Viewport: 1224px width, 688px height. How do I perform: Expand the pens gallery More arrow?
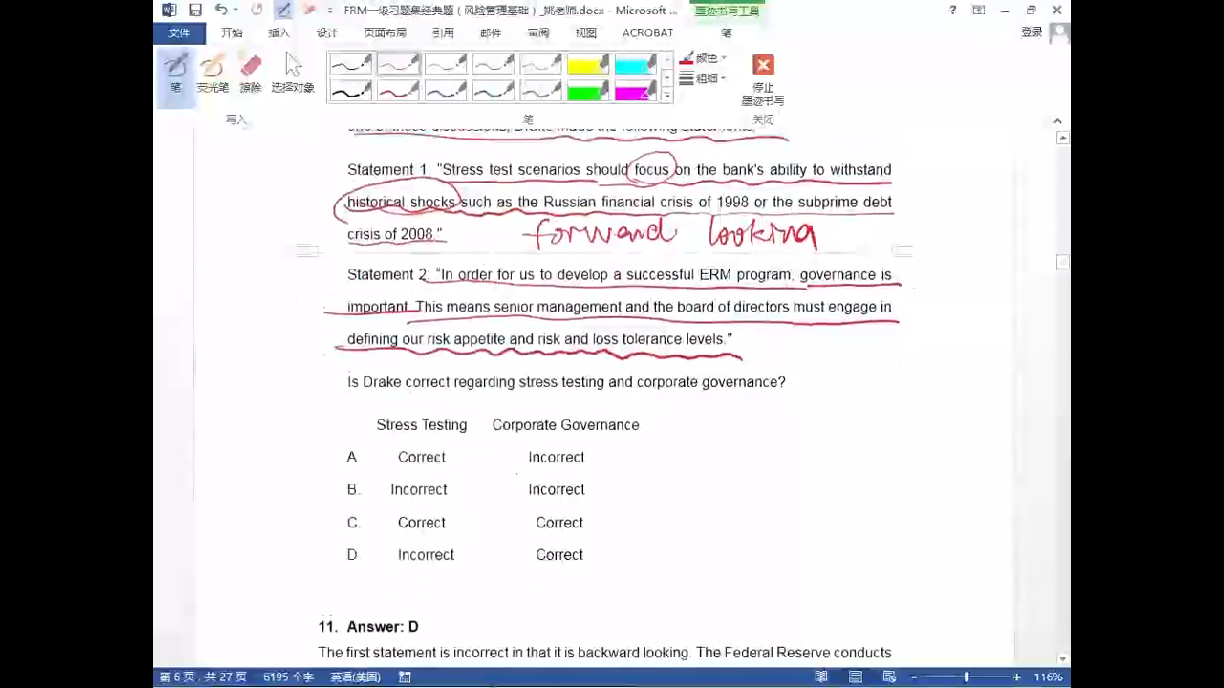point(667,96)
